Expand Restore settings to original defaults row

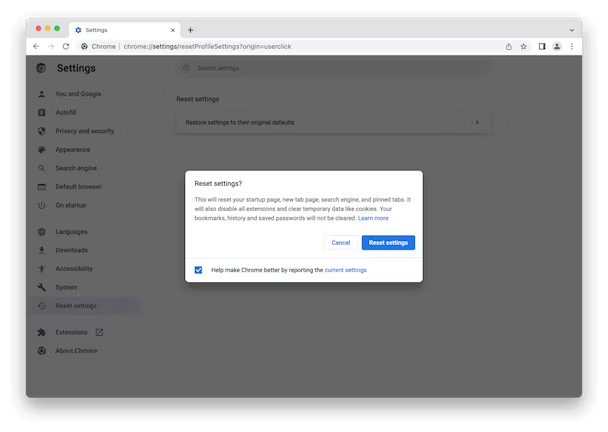click(x=333, y=123)
